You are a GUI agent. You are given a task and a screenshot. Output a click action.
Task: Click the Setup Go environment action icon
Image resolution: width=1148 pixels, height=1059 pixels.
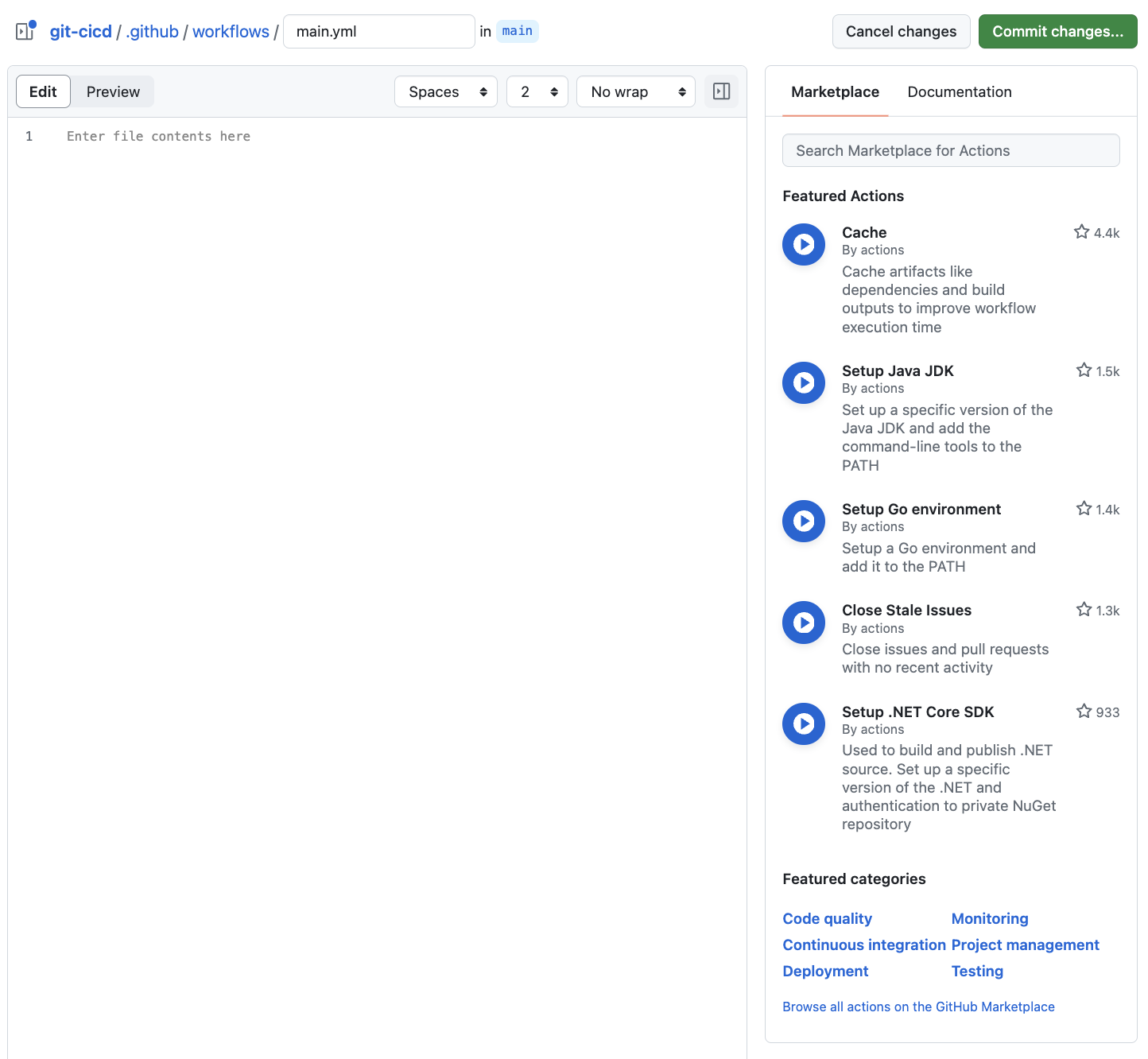[804, 521]
